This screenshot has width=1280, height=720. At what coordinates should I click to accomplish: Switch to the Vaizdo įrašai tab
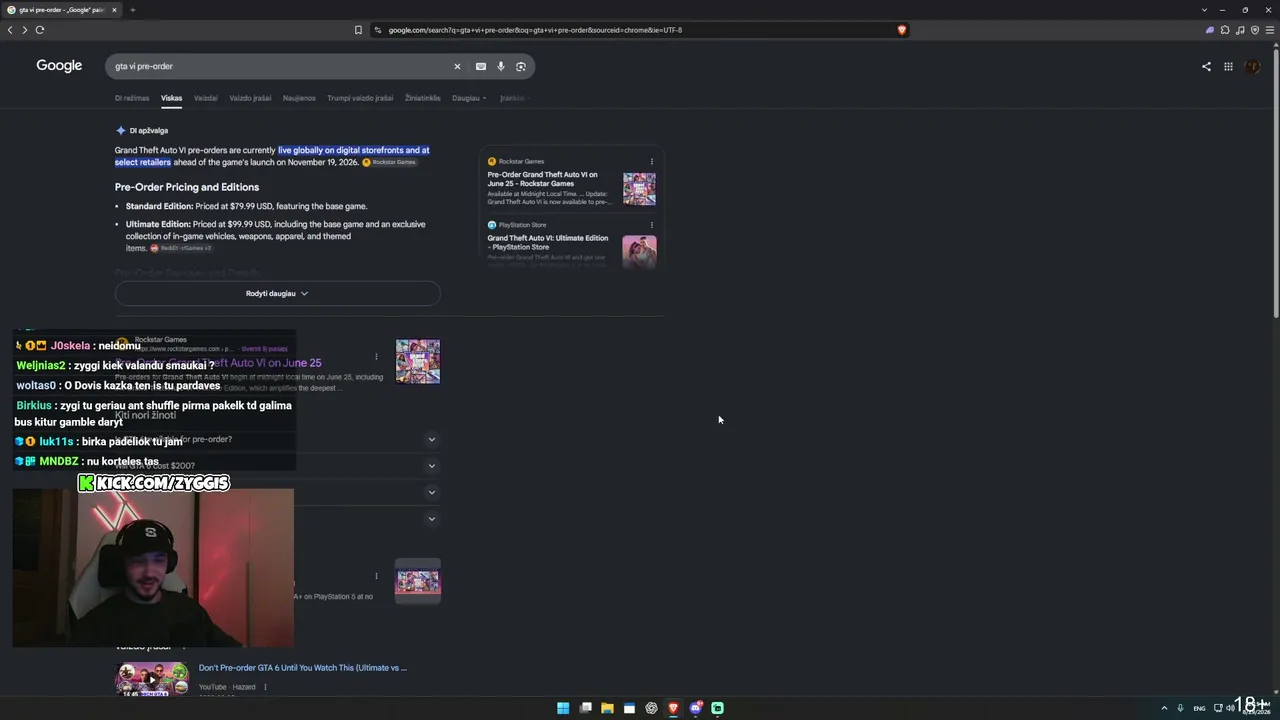pos(250,98)
